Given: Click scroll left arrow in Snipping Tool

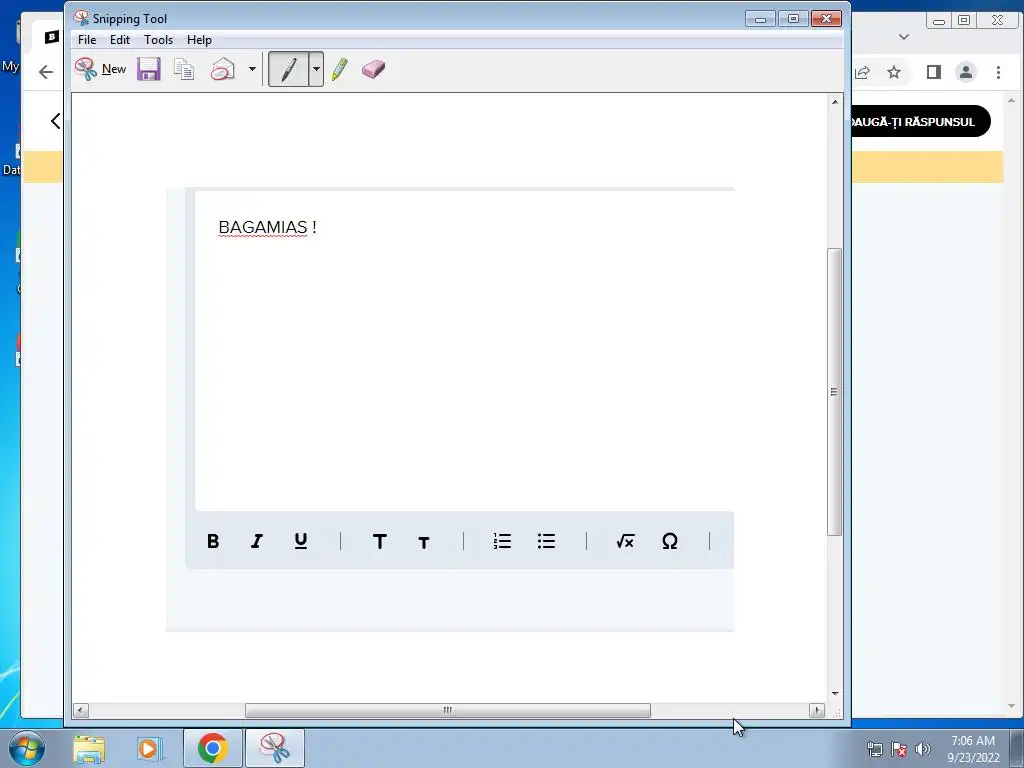Looking at the screenshot, I should click(81, 710).
